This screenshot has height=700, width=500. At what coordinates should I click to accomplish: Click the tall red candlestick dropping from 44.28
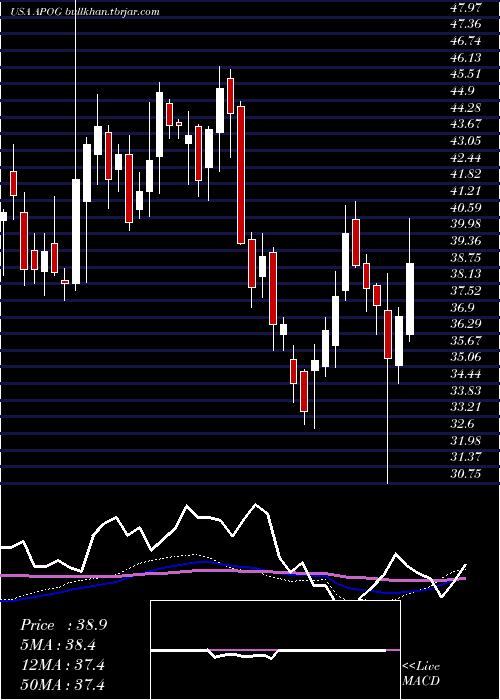tap(241, 175)
